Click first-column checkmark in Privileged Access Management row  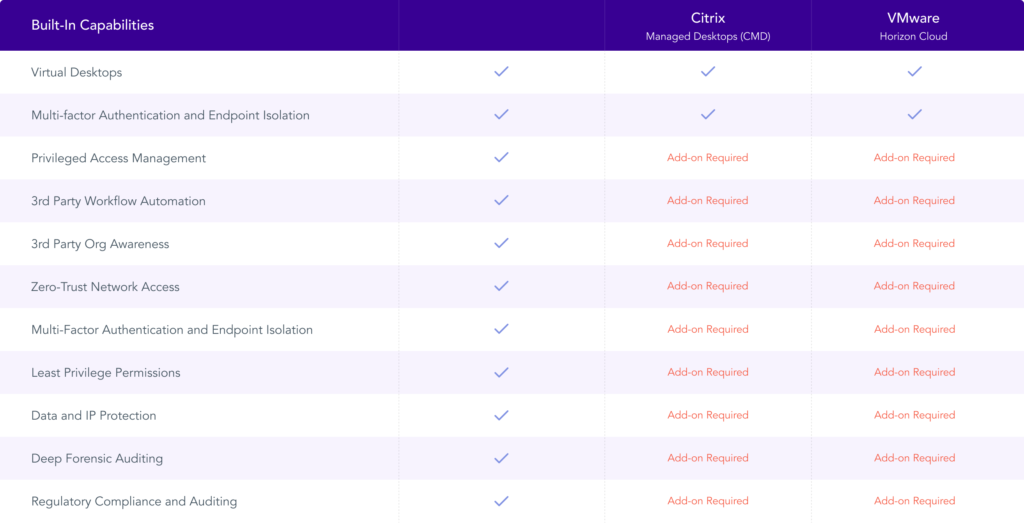pyautogui.click(x=501, y=157)
